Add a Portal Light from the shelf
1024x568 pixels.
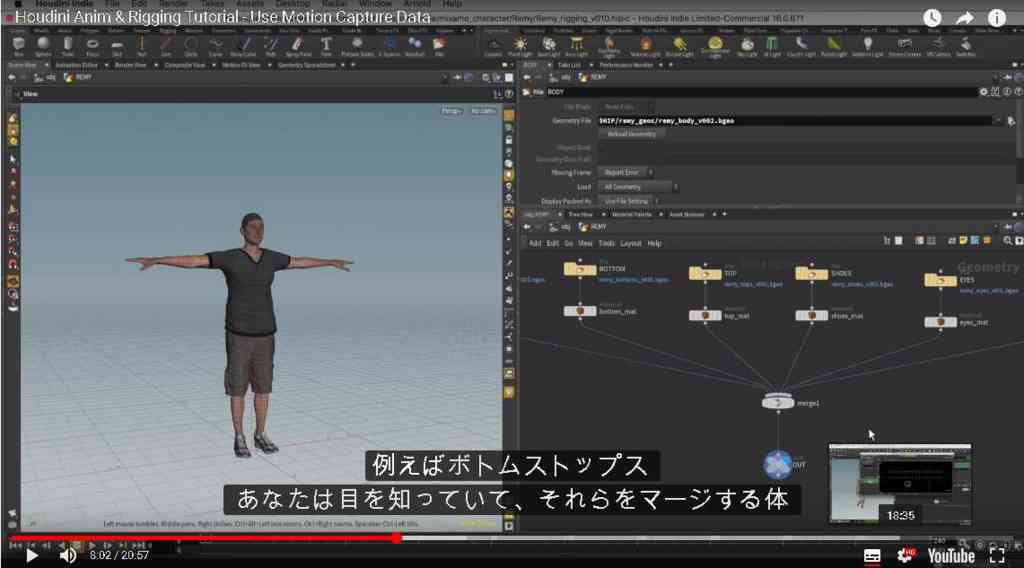833,46
